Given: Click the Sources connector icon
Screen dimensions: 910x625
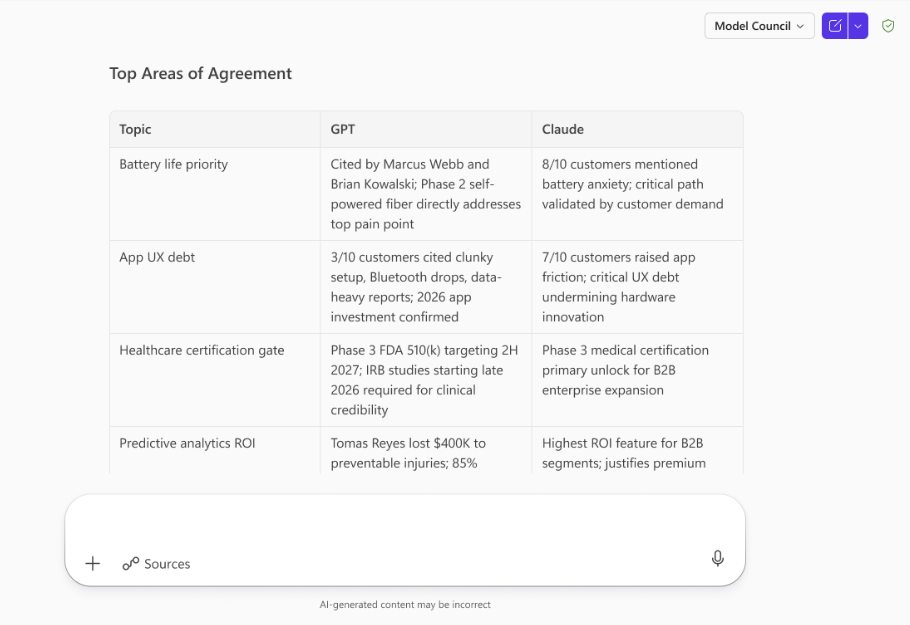Looking at the screenshot, I should 131,564.
